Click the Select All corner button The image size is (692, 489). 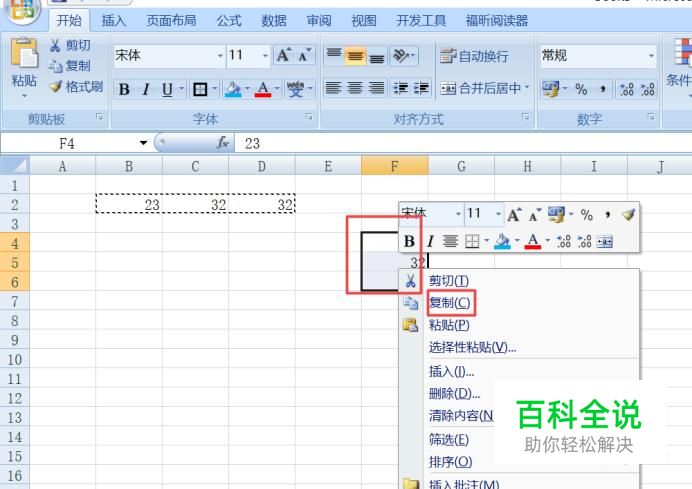15,166
